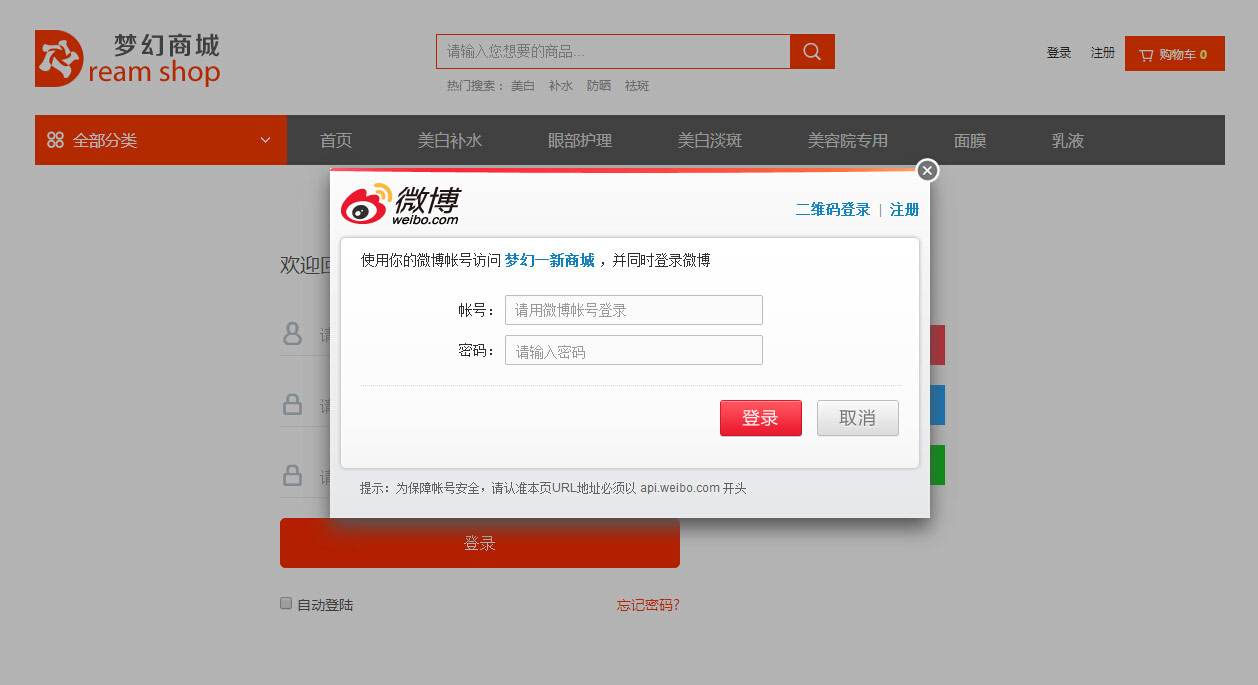The height and width of the screenshot is (685, 1258).
Task: Click the lower lock icon in login form
Action: [292, 474]
